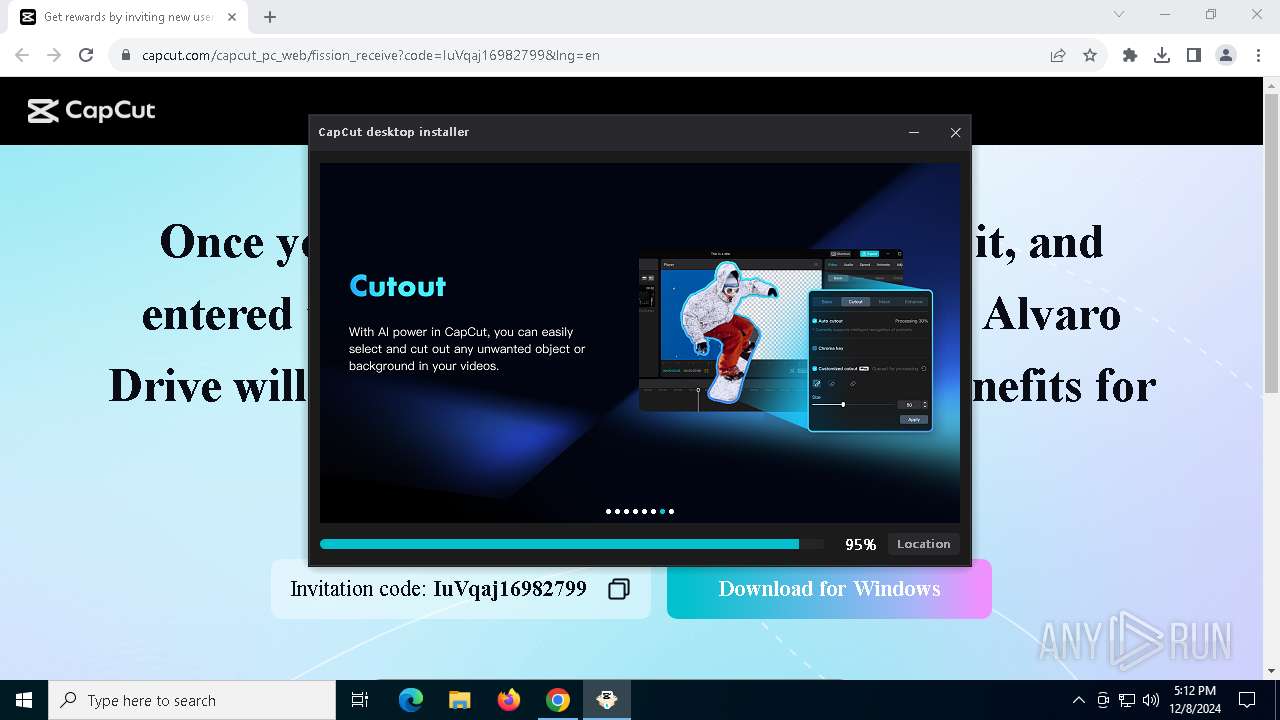1280x720 pixels.
Task: Click the taskbar search box
Action: point(192,700)
